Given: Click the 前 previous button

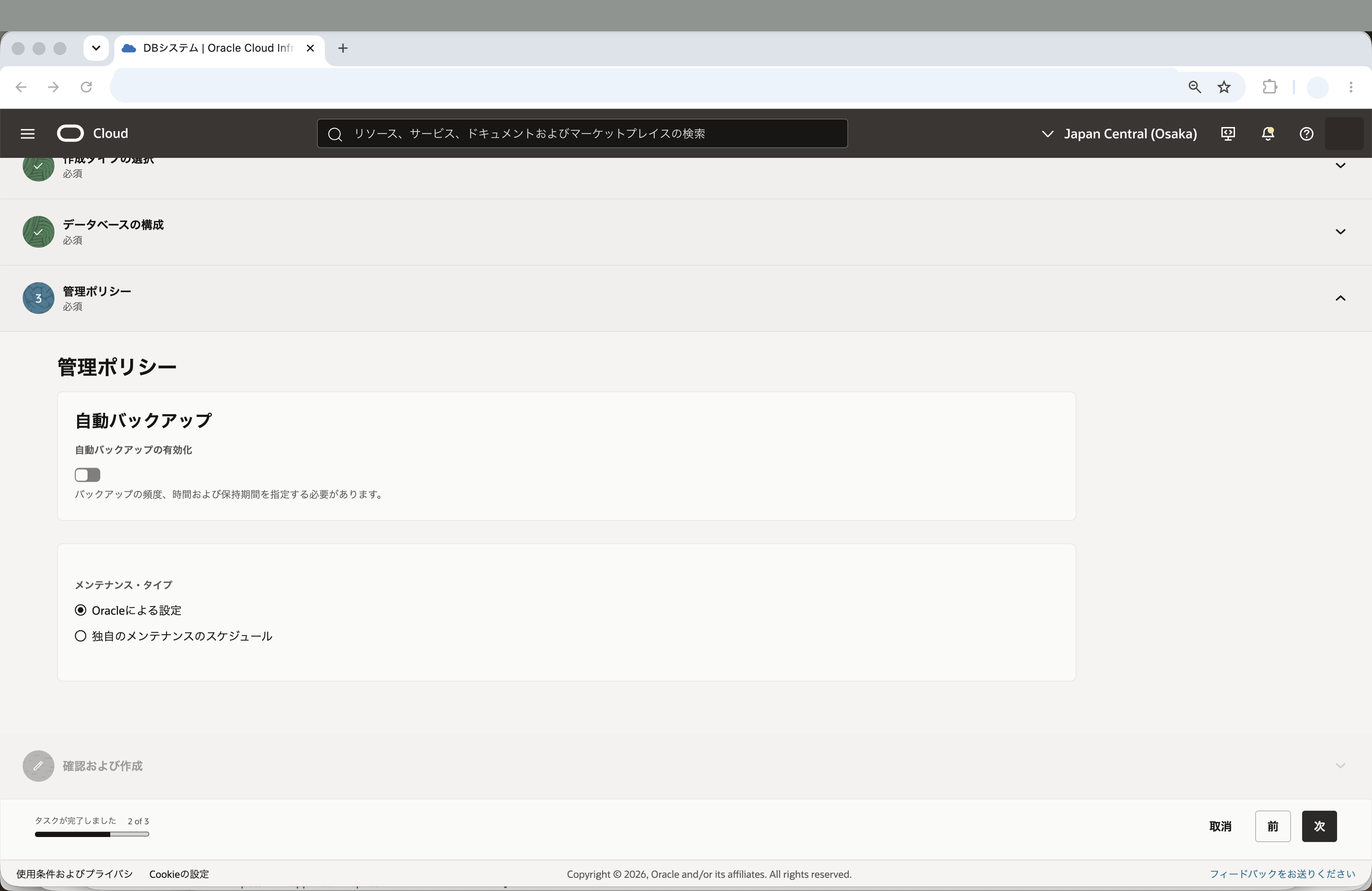Looking at the screenshot, I should coord(1273,827).
